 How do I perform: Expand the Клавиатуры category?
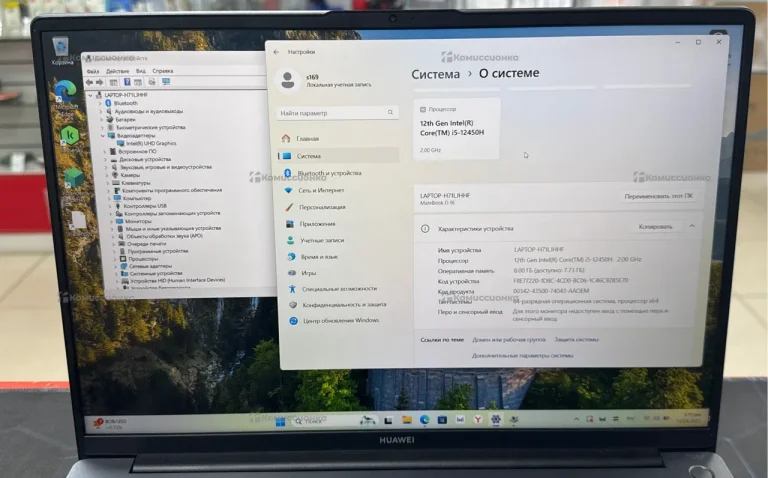pos(108,183)
